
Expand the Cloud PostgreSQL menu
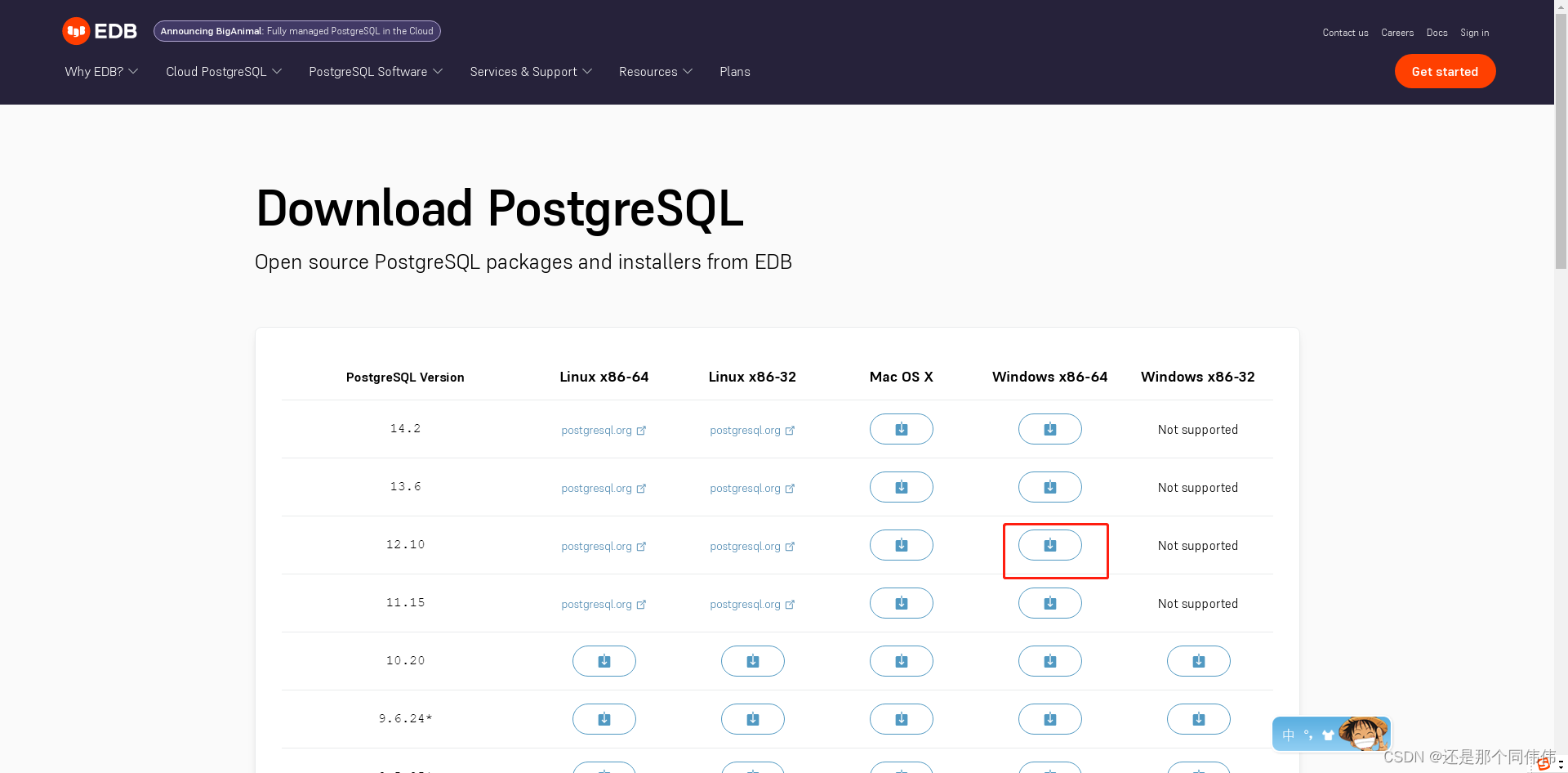click(224, 72)
